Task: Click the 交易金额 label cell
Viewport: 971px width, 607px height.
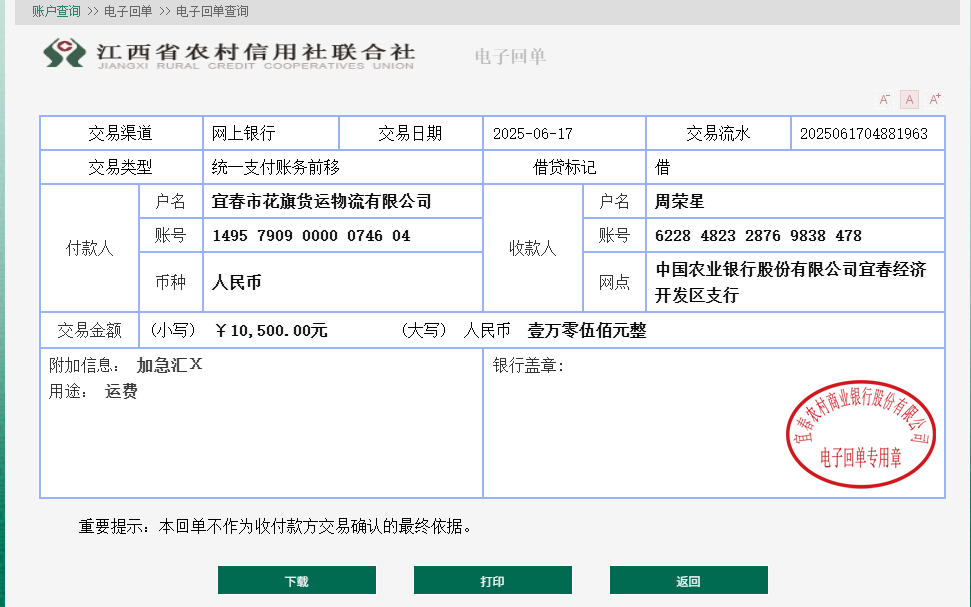Action: (x=90, y=330)
